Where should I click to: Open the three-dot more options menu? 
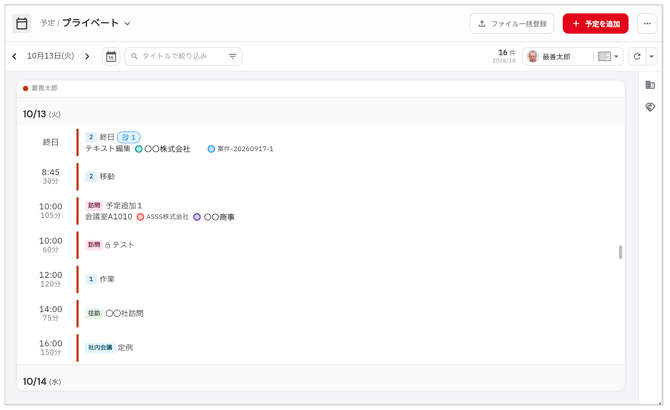coord(647,23)
